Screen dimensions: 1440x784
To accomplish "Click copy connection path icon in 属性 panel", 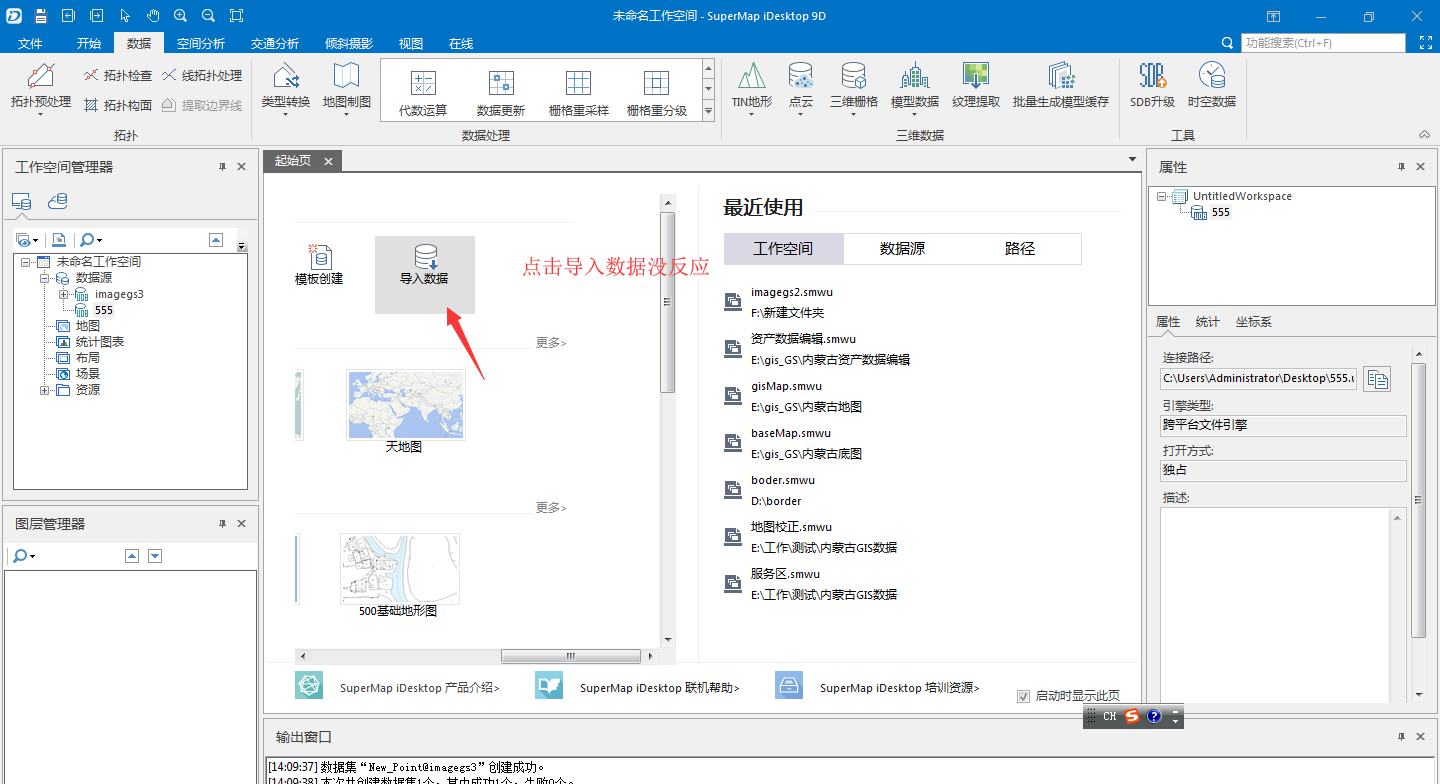I will [1377, 379].
